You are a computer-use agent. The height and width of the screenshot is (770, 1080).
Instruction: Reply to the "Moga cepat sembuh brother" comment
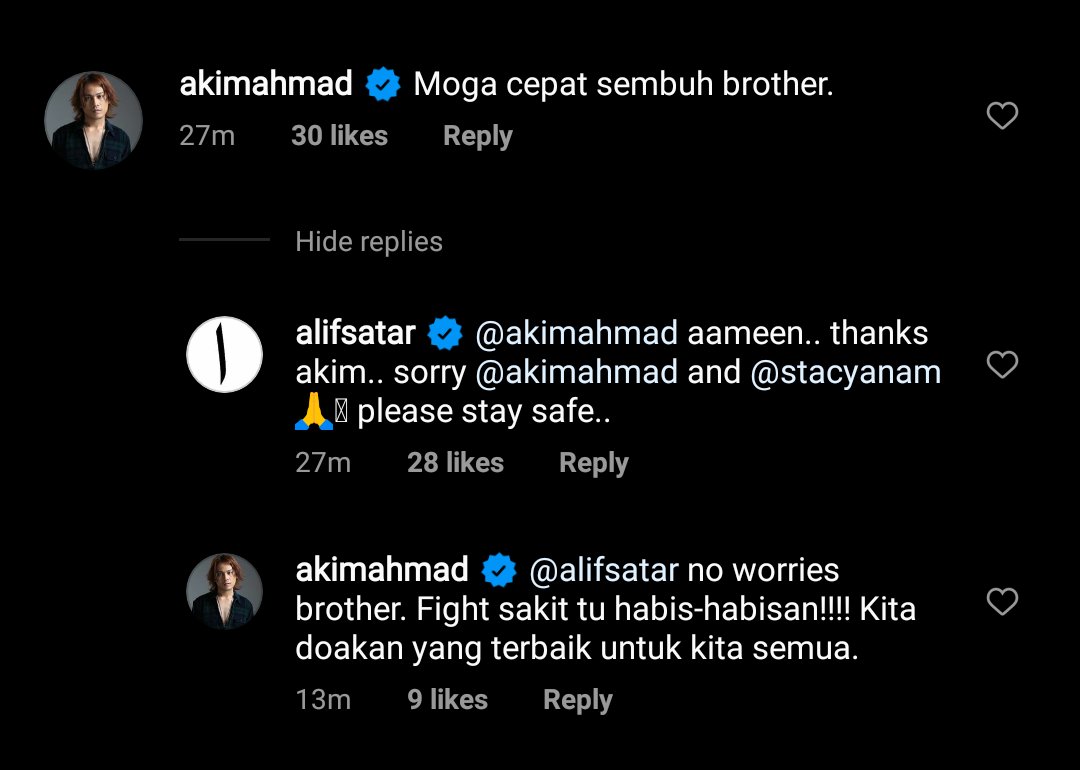tap(477, 136)
